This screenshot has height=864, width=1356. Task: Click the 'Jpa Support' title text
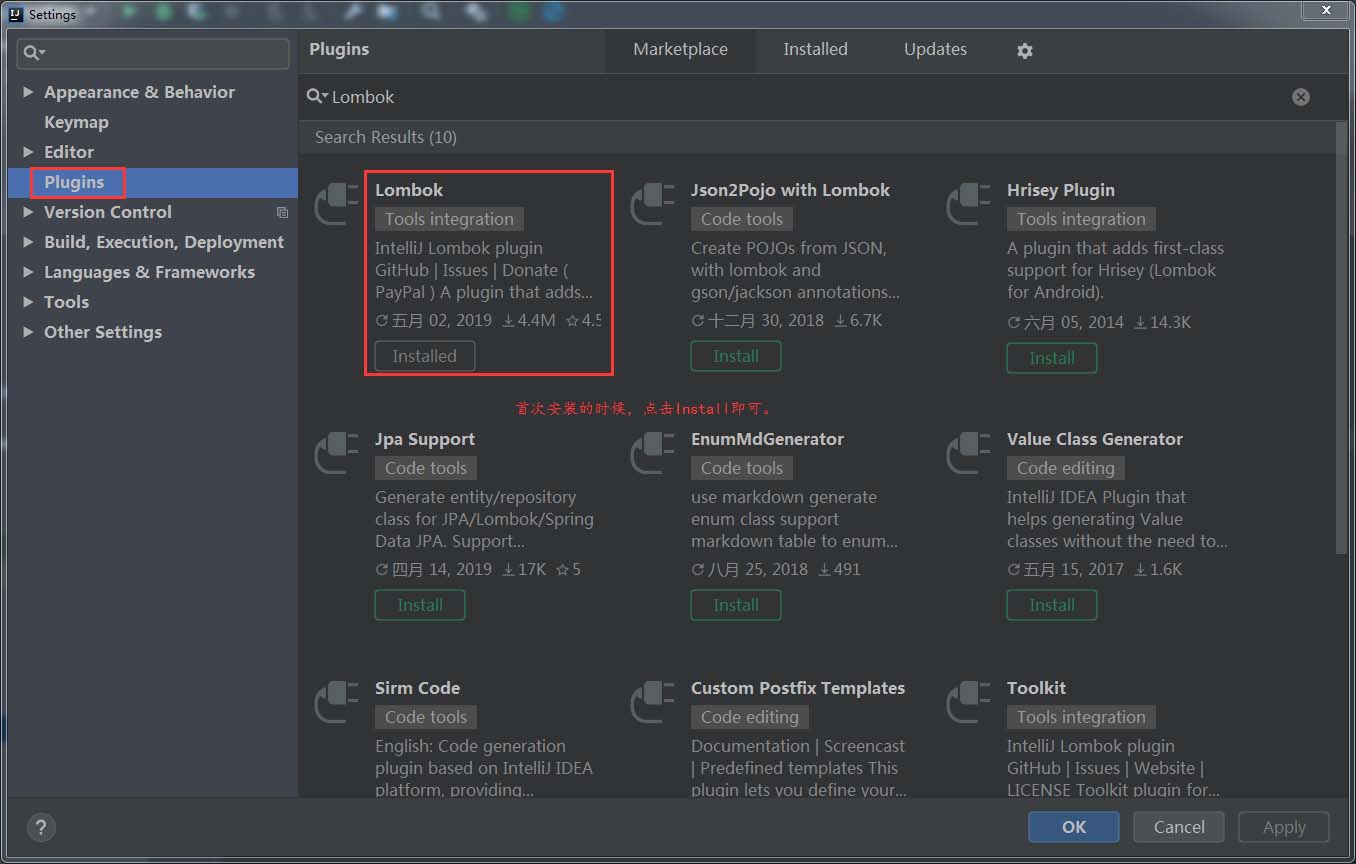click(425, 439)
